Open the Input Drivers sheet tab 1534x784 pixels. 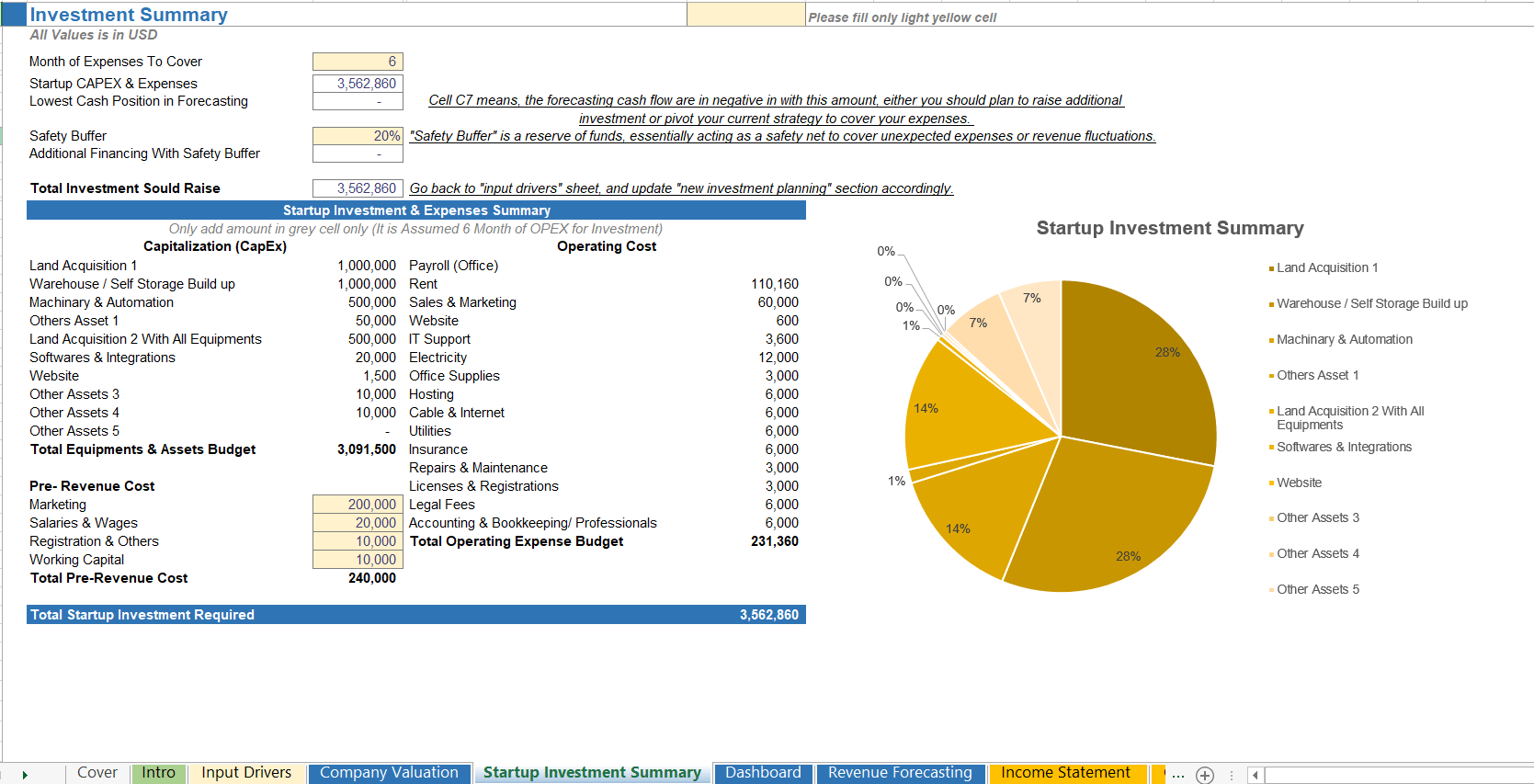click(x=245, y=773)
